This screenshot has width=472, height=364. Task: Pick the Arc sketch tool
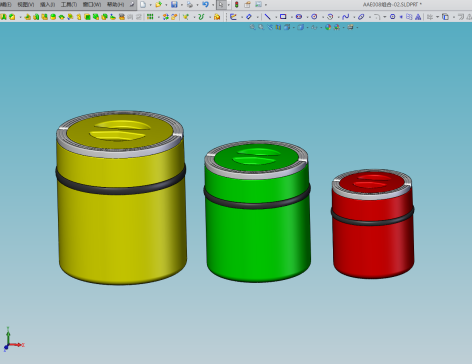click(330, 17)
